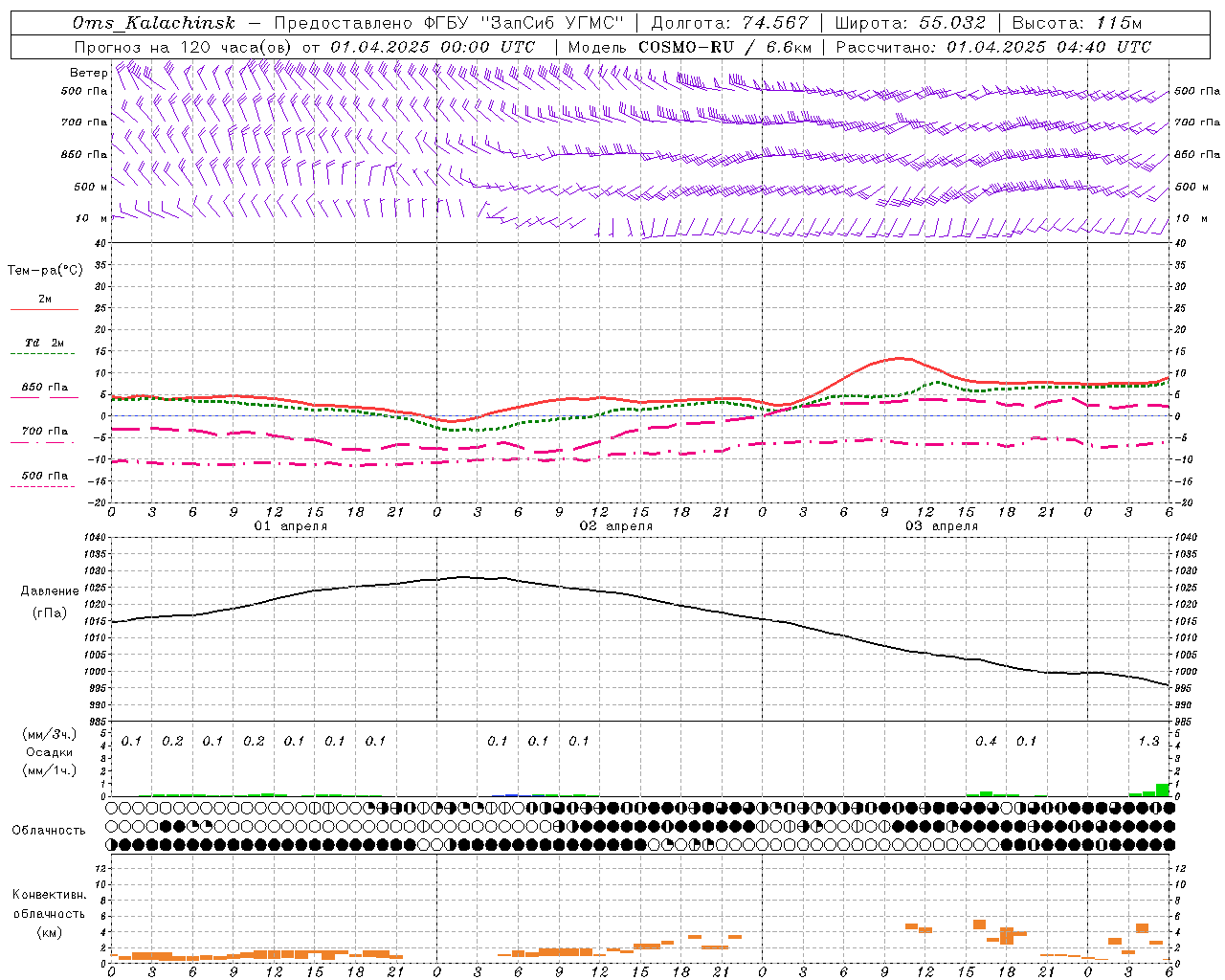Click the Осадки label
The width and height of the screenshot is (1225, 980).
click(x=50, y=752)
